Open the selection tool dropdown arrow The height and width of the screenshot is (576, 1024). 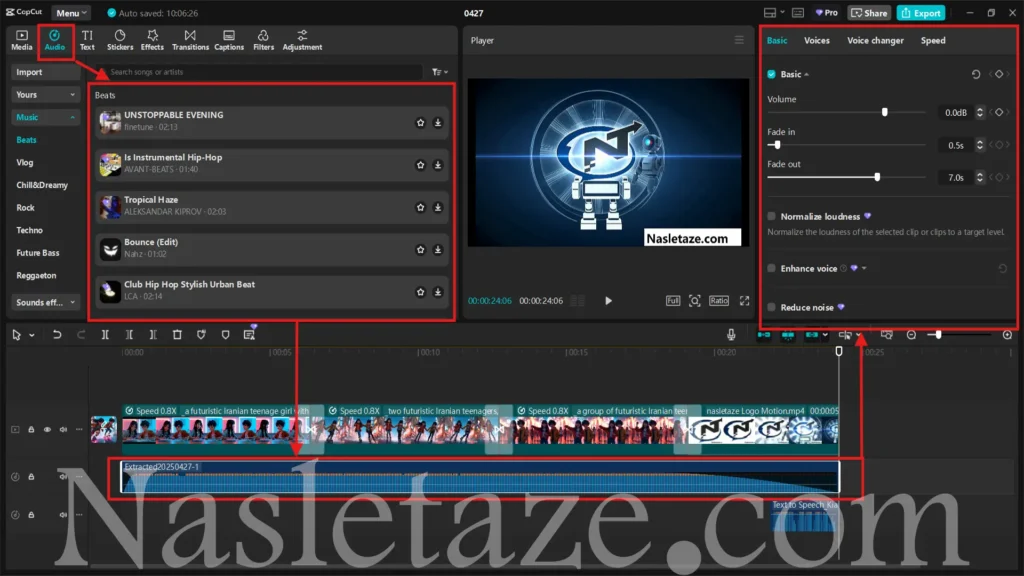[31, 335]
